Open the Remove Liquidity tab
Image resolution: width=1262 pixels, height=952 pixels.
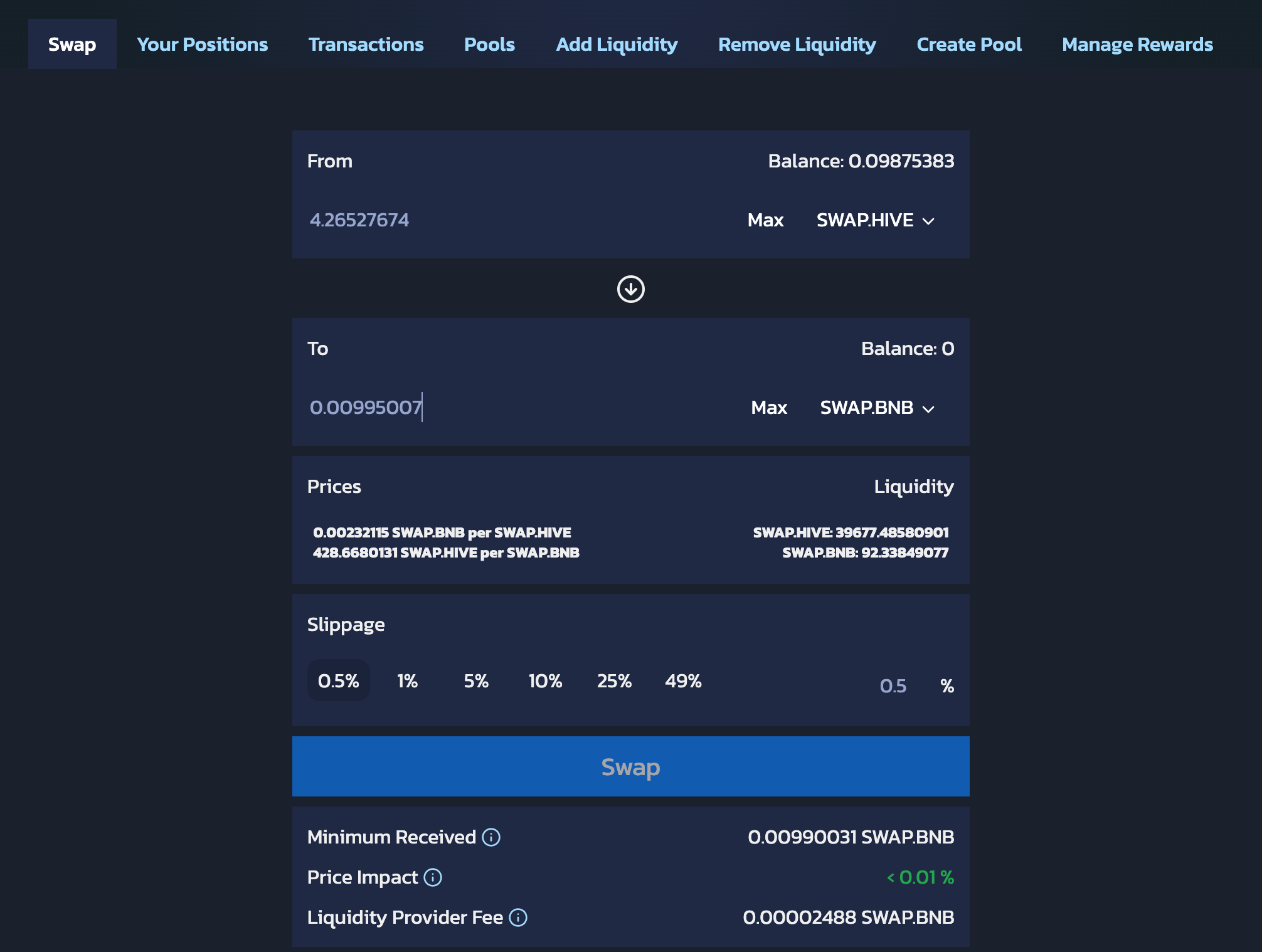click(797, 44)
